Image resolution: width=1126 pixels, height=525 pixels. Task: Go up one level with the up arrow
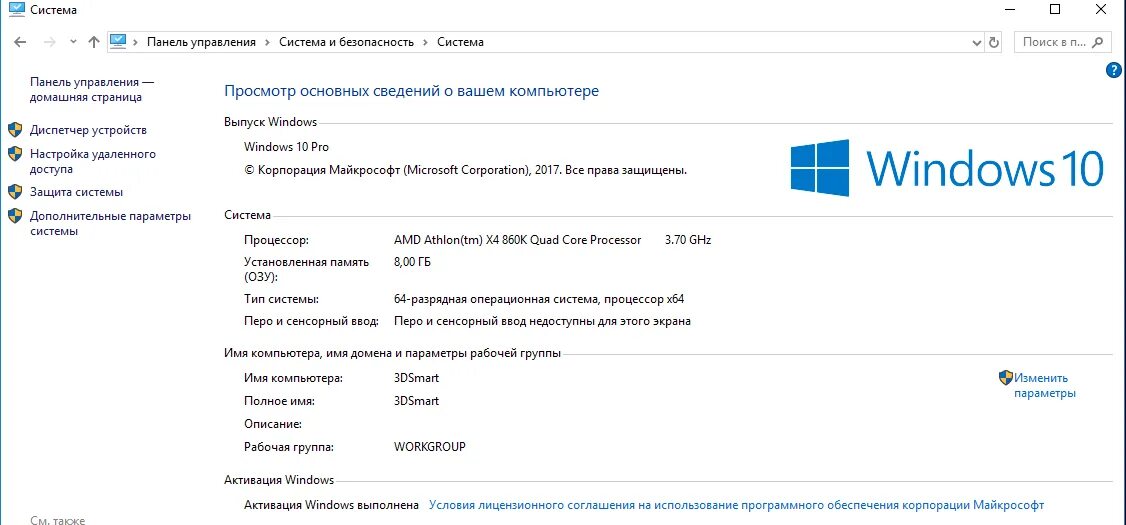point(94,42)
